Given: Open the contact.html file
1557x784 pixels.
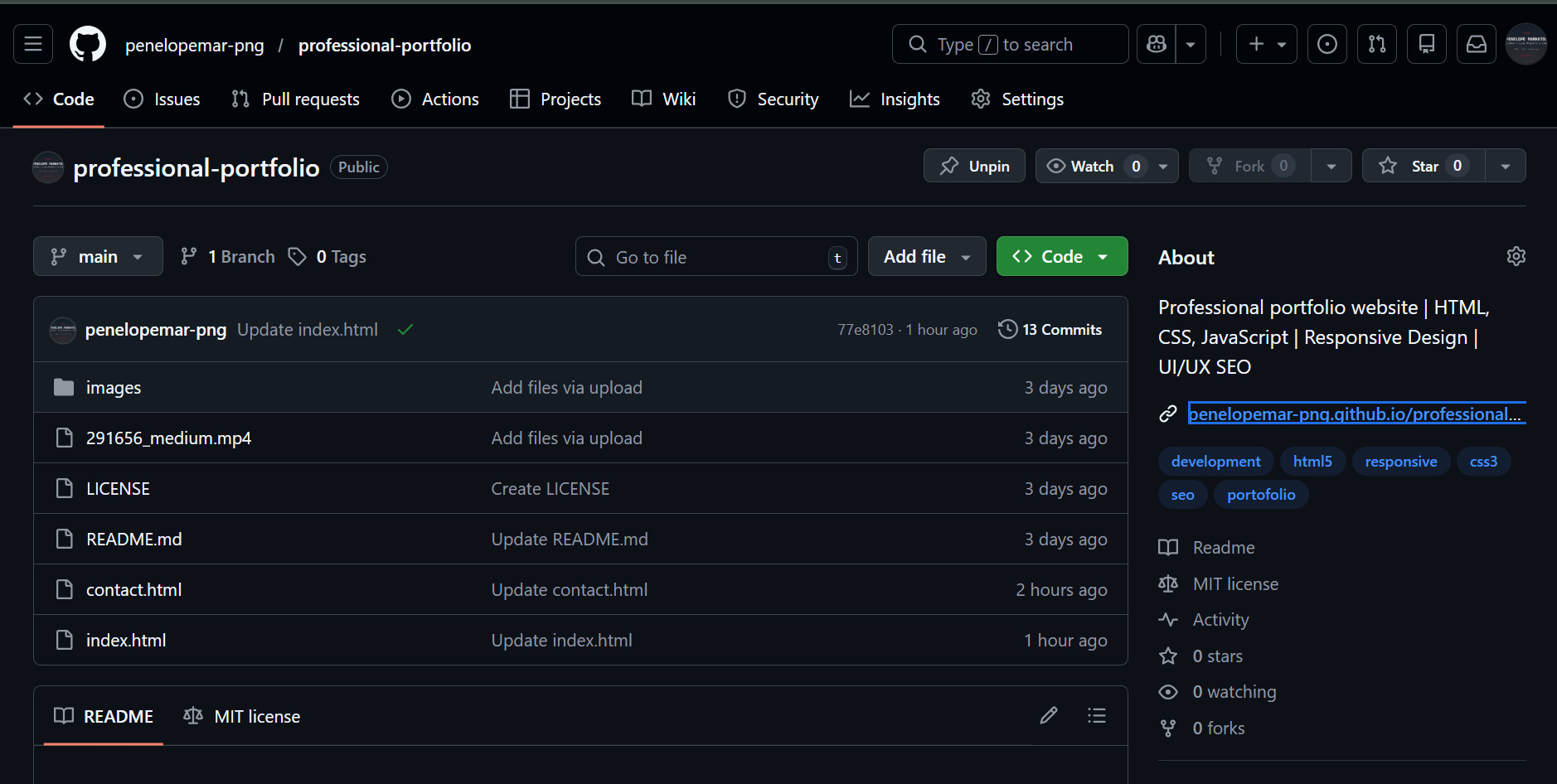Looking at the screenshot, I should (x=133, y=589).
